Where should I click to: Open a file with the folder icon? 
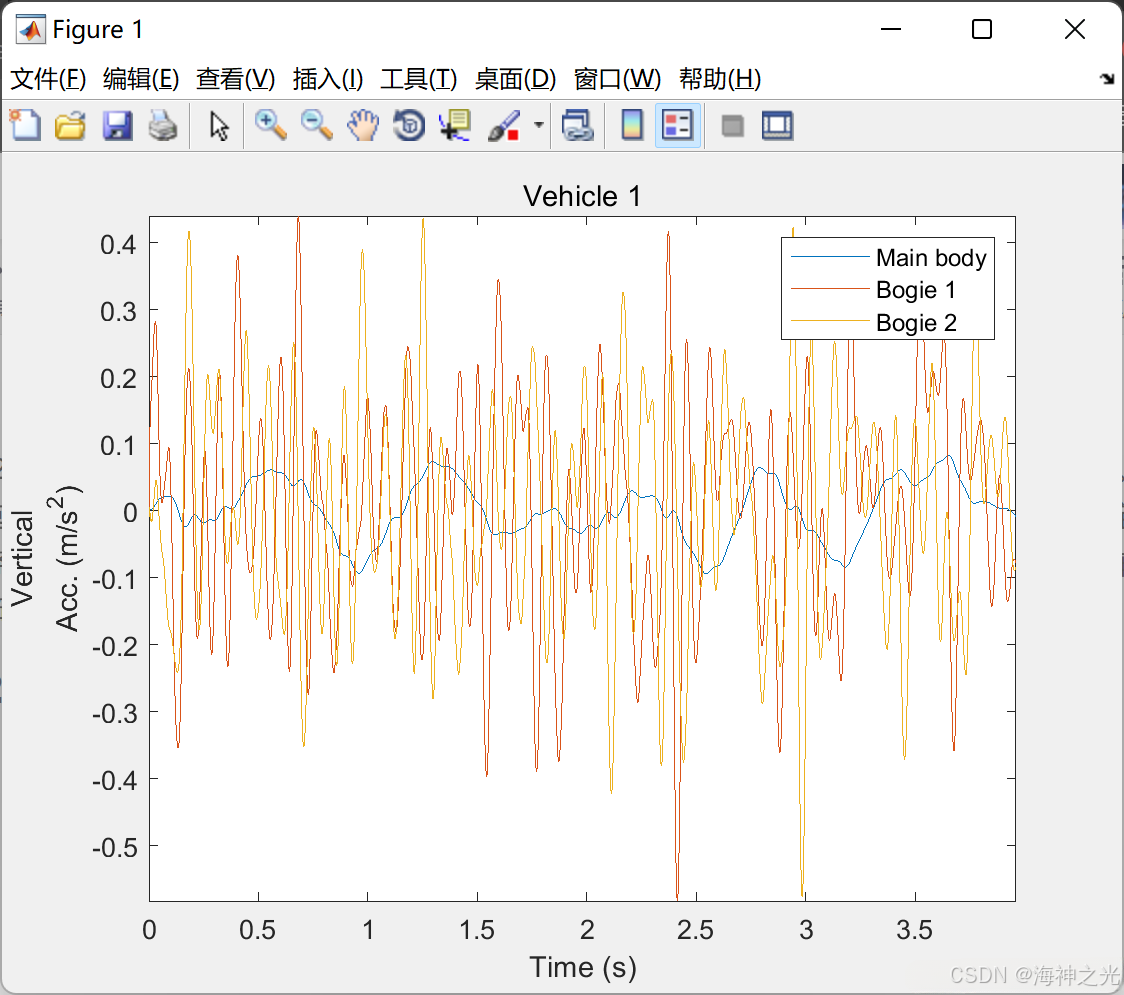(71, 125)
